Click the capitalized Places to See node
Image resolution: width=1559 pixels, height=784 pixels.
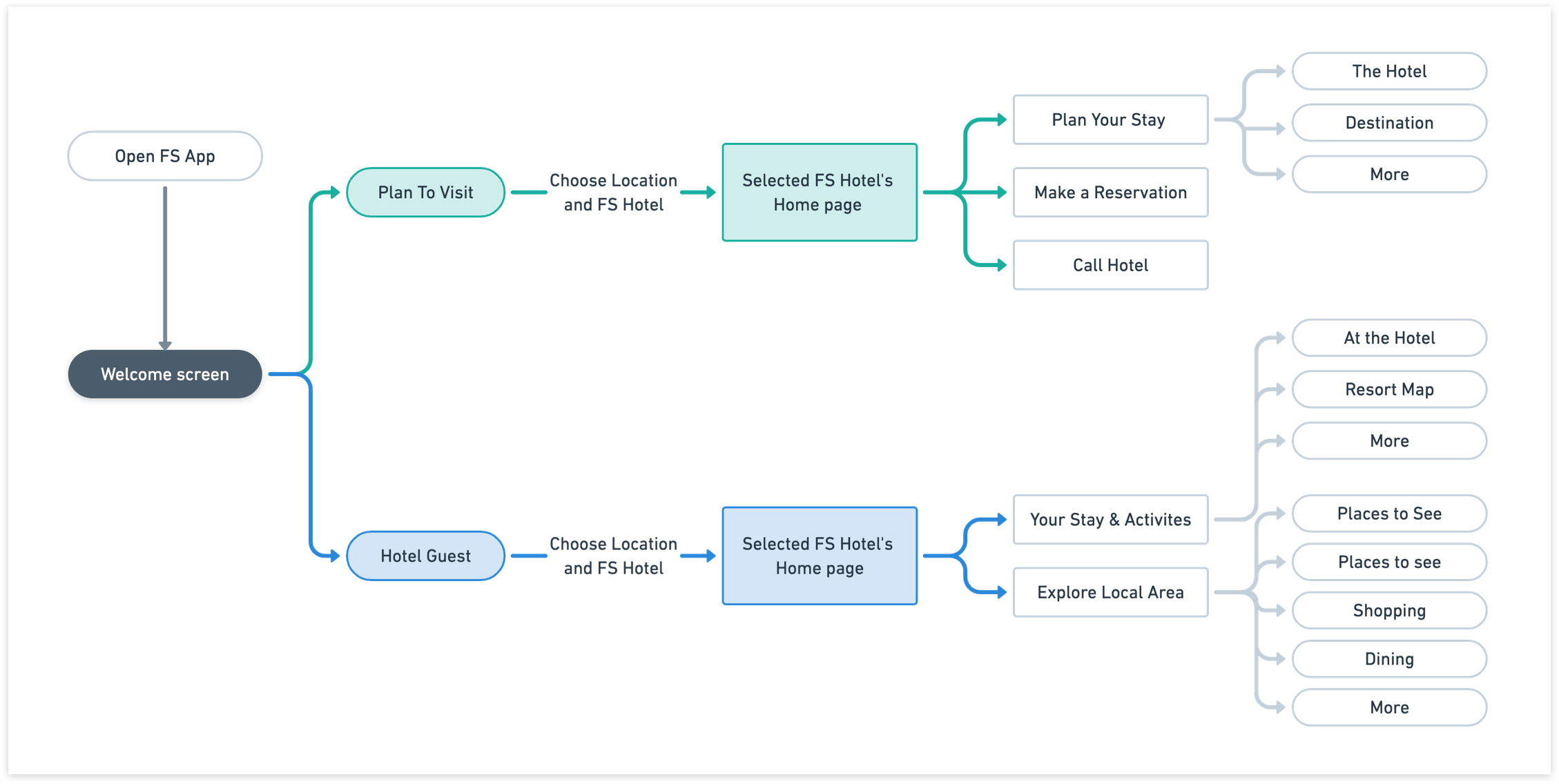click(x=1388, y=513)
